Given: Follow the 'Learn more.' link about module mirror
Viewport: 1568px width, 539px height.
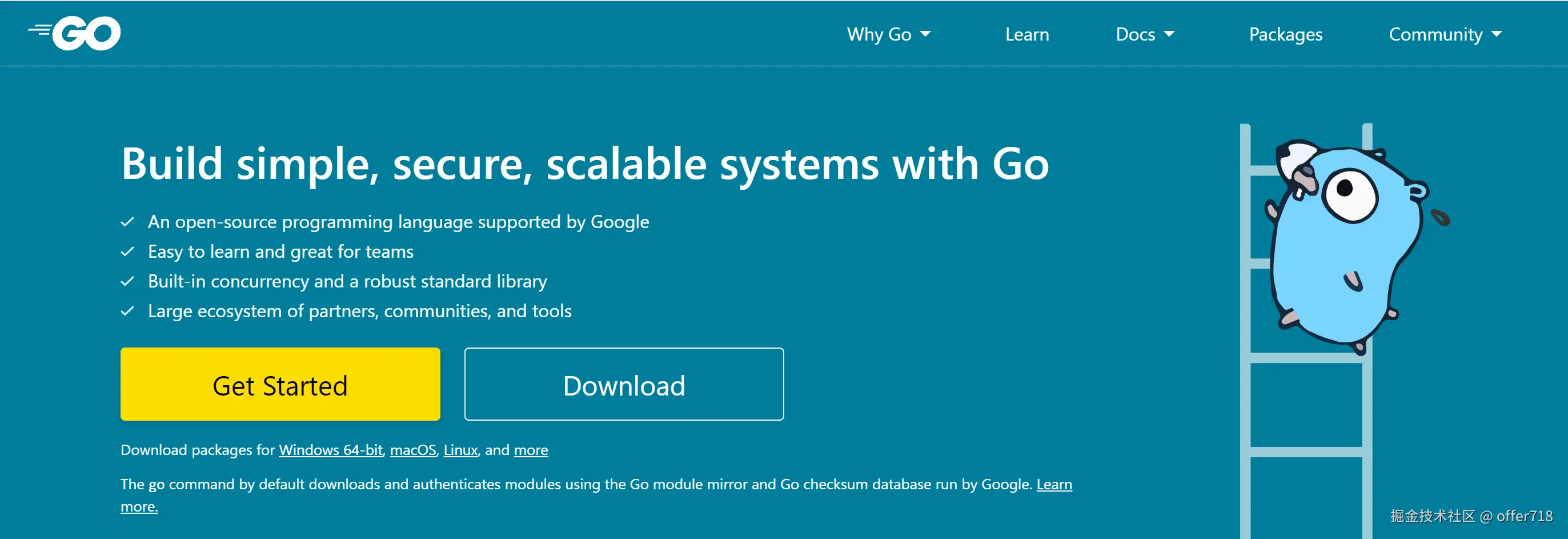Looking at the screenshot, I should pos(1054,484).
